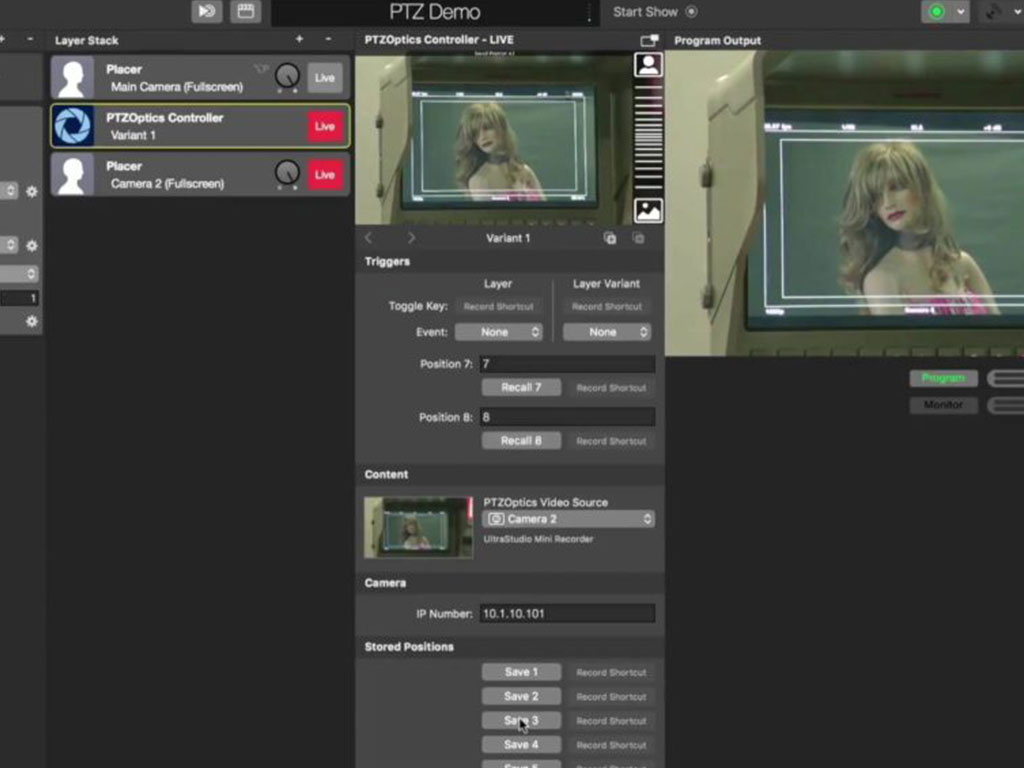Select the Monitor output button
The width and height of the screenshot is (1024, 768).
click(944, 405)
